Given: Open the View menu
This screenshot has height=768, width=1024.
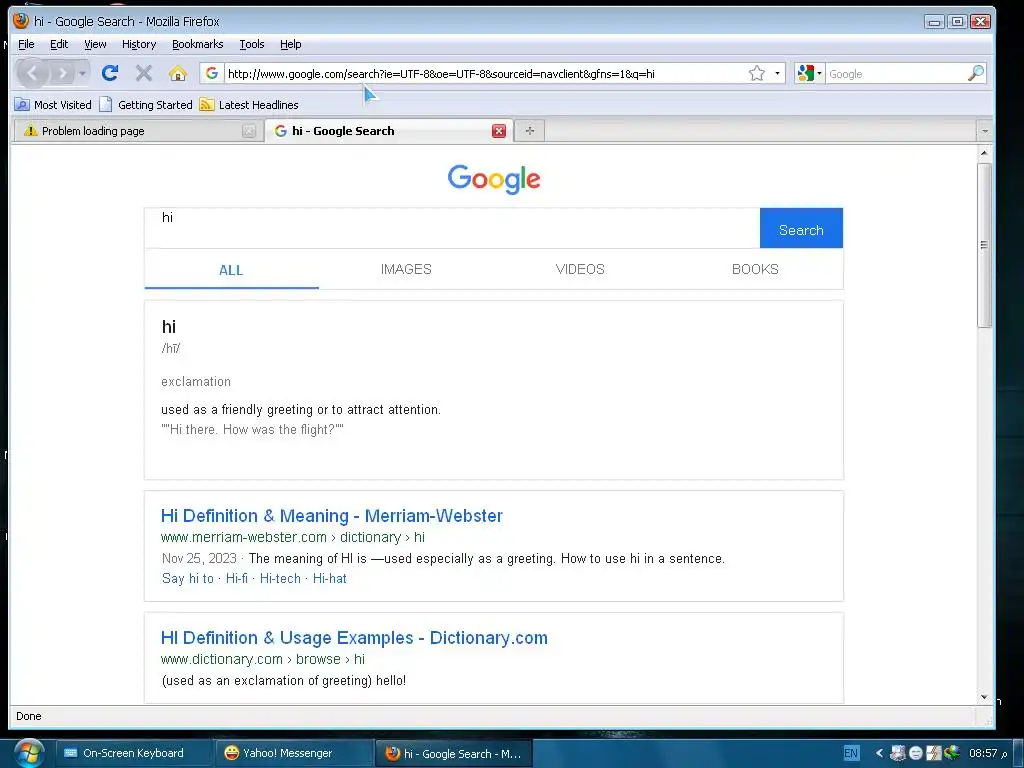Looking at the screenshot, I should click(x=95, y=44).
